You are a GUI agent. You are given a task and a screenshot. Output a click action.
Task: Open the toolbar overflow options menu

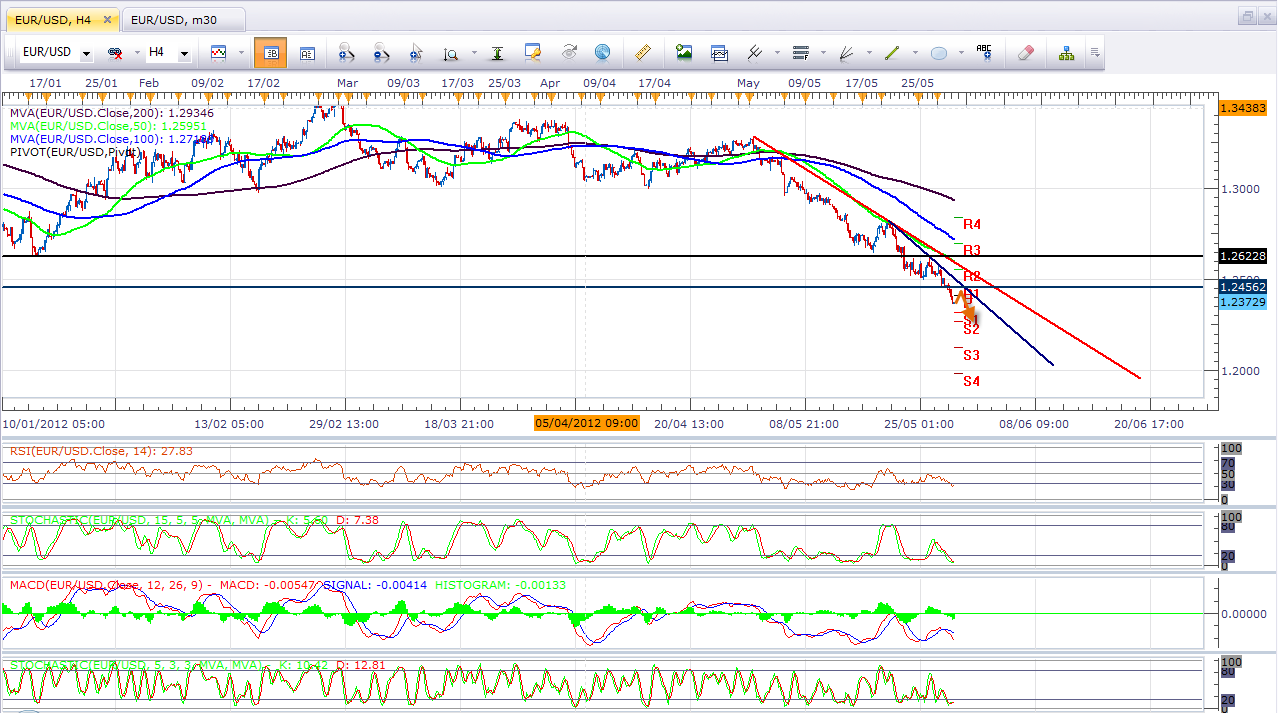coord(1096,53)
